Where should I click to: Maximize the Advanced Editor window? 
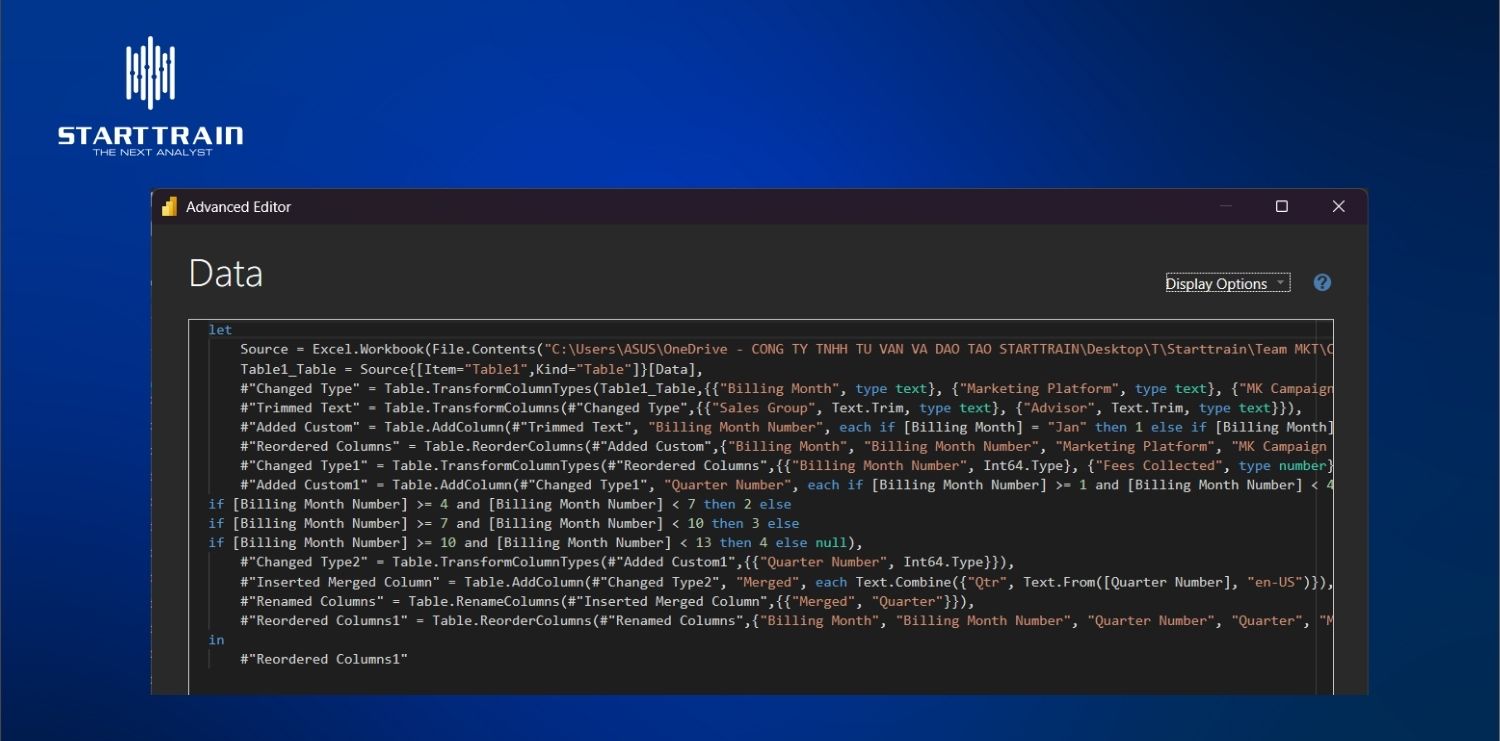pyautogui.click(x=1282, y=206)
